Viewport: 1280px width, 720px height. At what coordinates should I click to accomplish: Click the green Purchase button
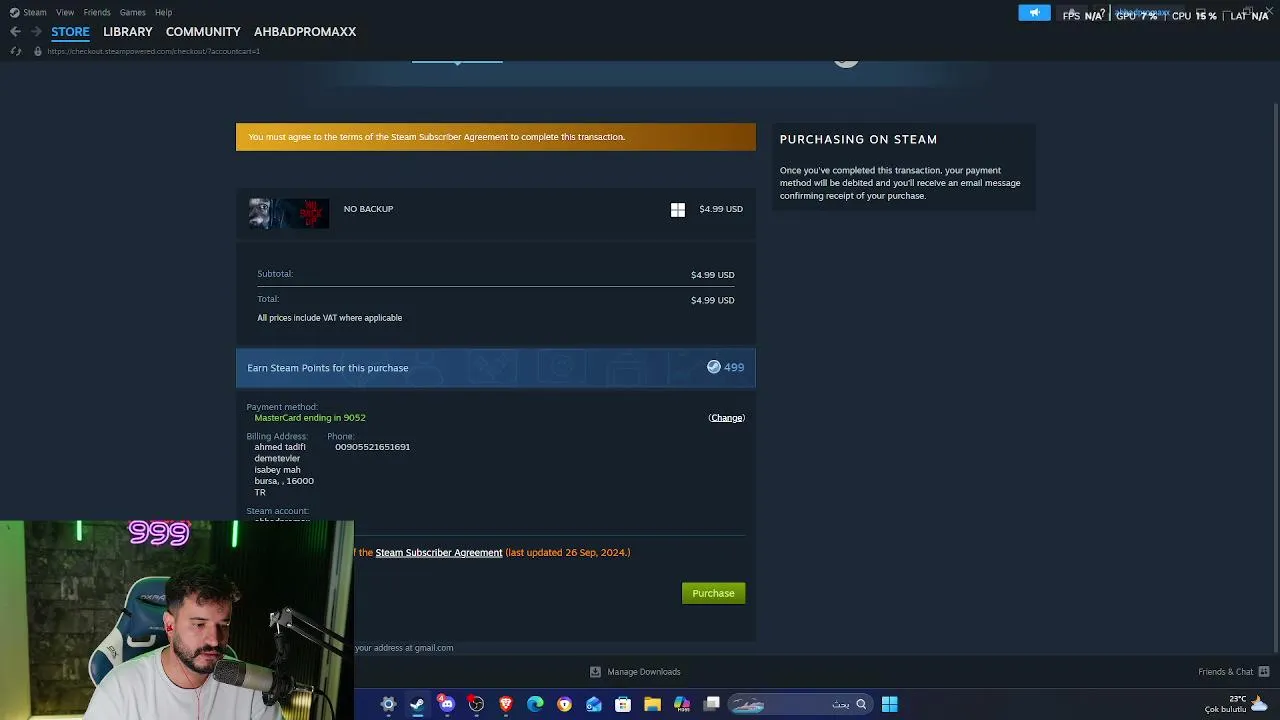[x=713, y=593]
